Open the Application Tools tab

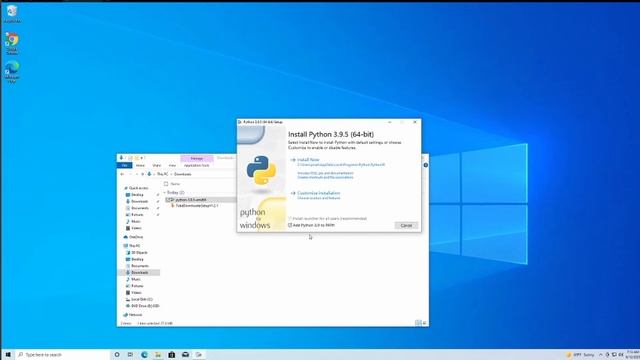(x=197, y=165)
